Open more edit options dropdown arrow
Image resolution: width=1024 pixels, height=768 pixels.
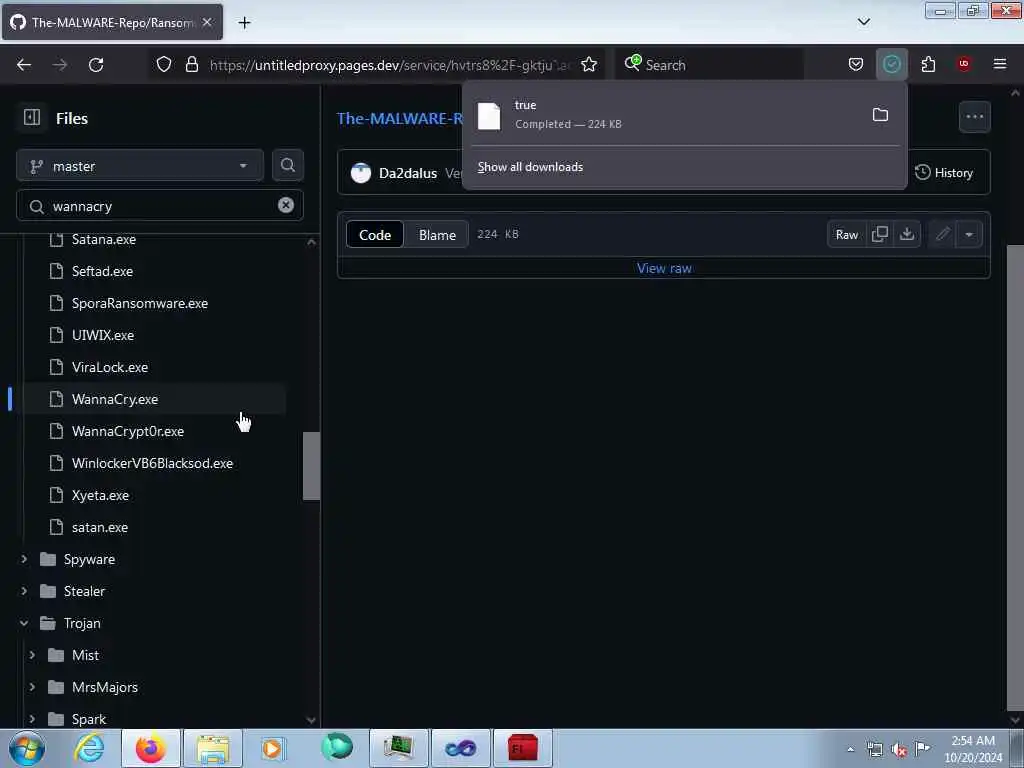969,234
